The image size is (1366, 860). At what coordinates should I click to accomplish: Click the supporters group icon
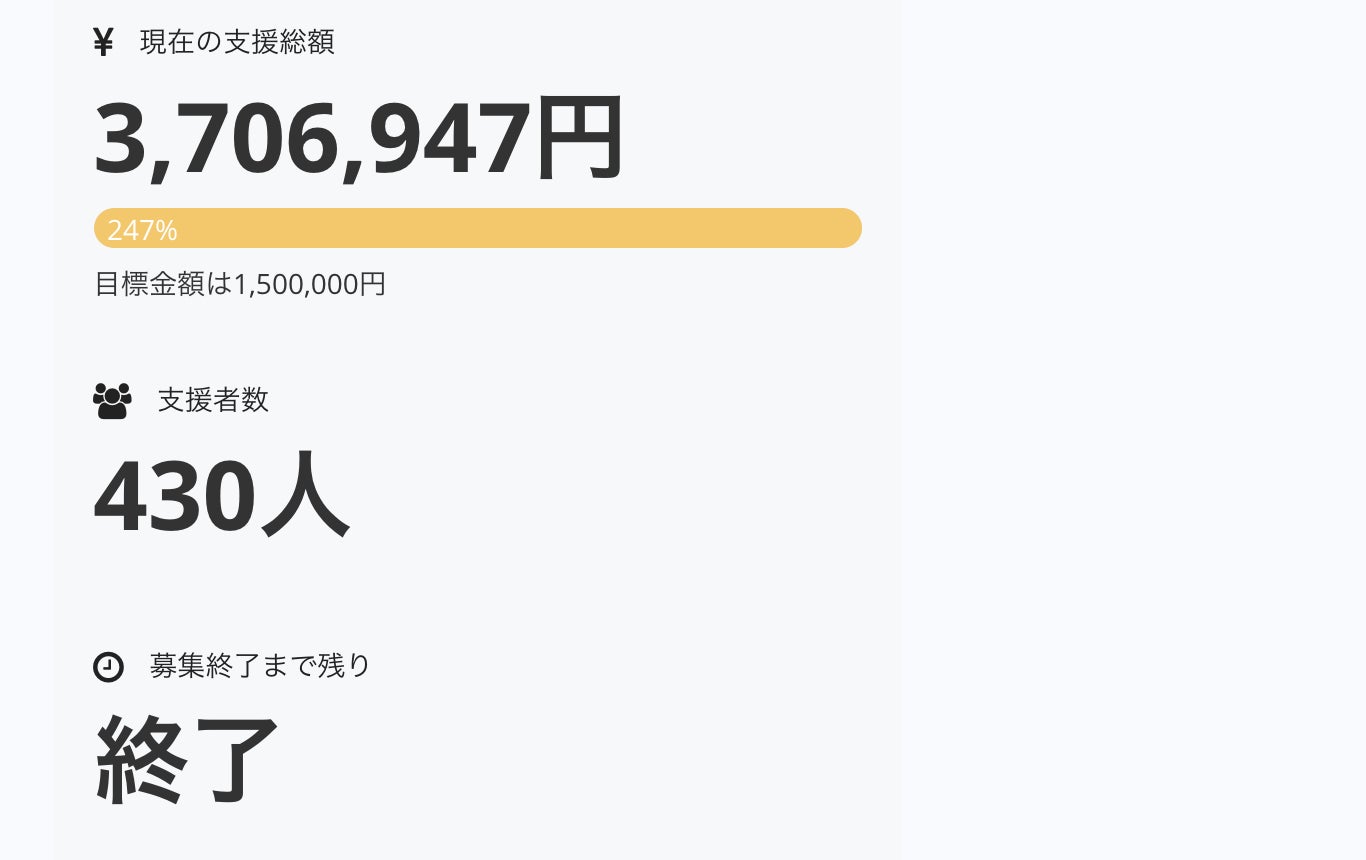pyautogui.click(x=112, y=400)
